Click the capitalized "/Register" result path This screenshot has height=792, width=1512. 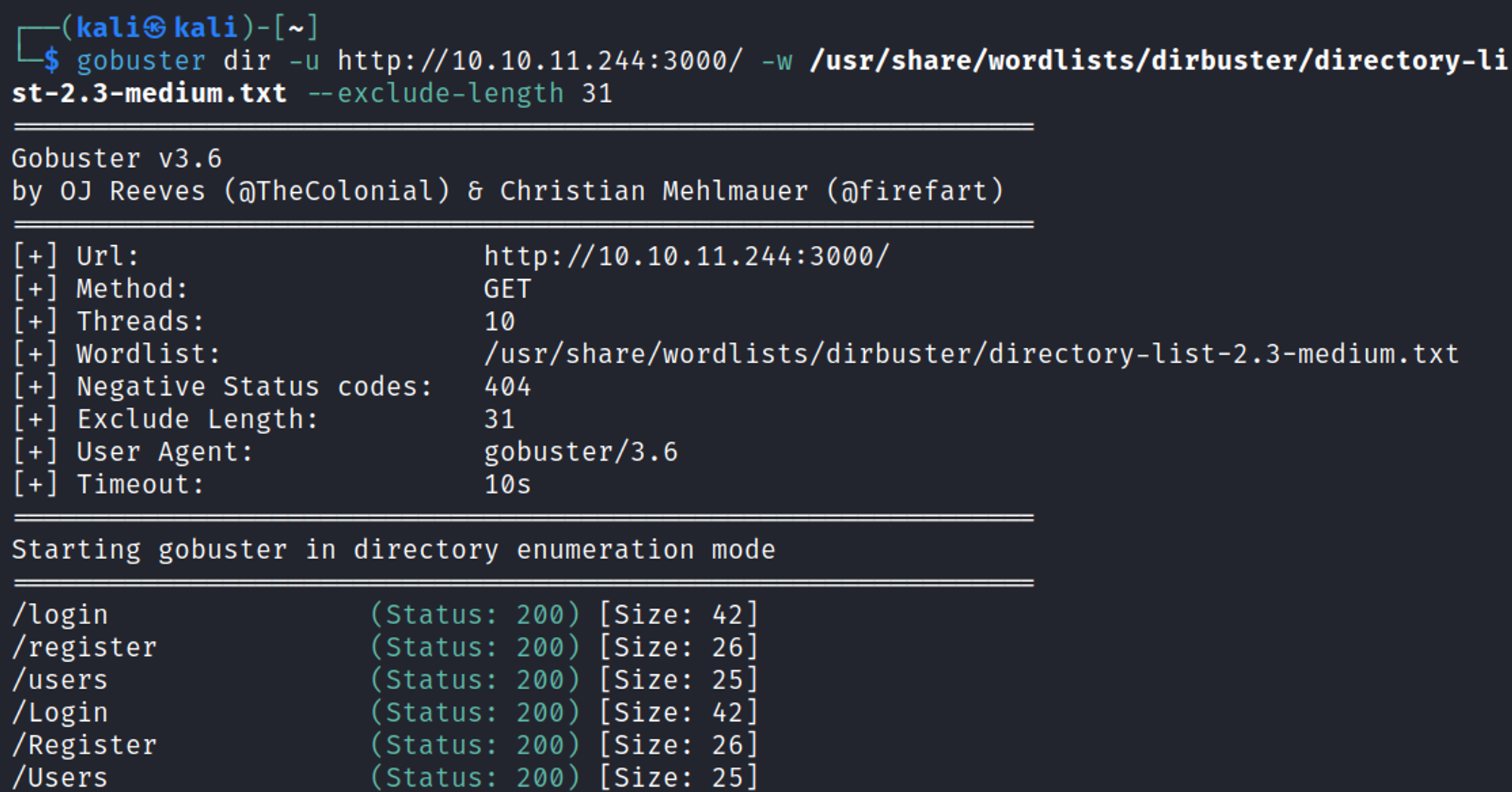point(85,745)
